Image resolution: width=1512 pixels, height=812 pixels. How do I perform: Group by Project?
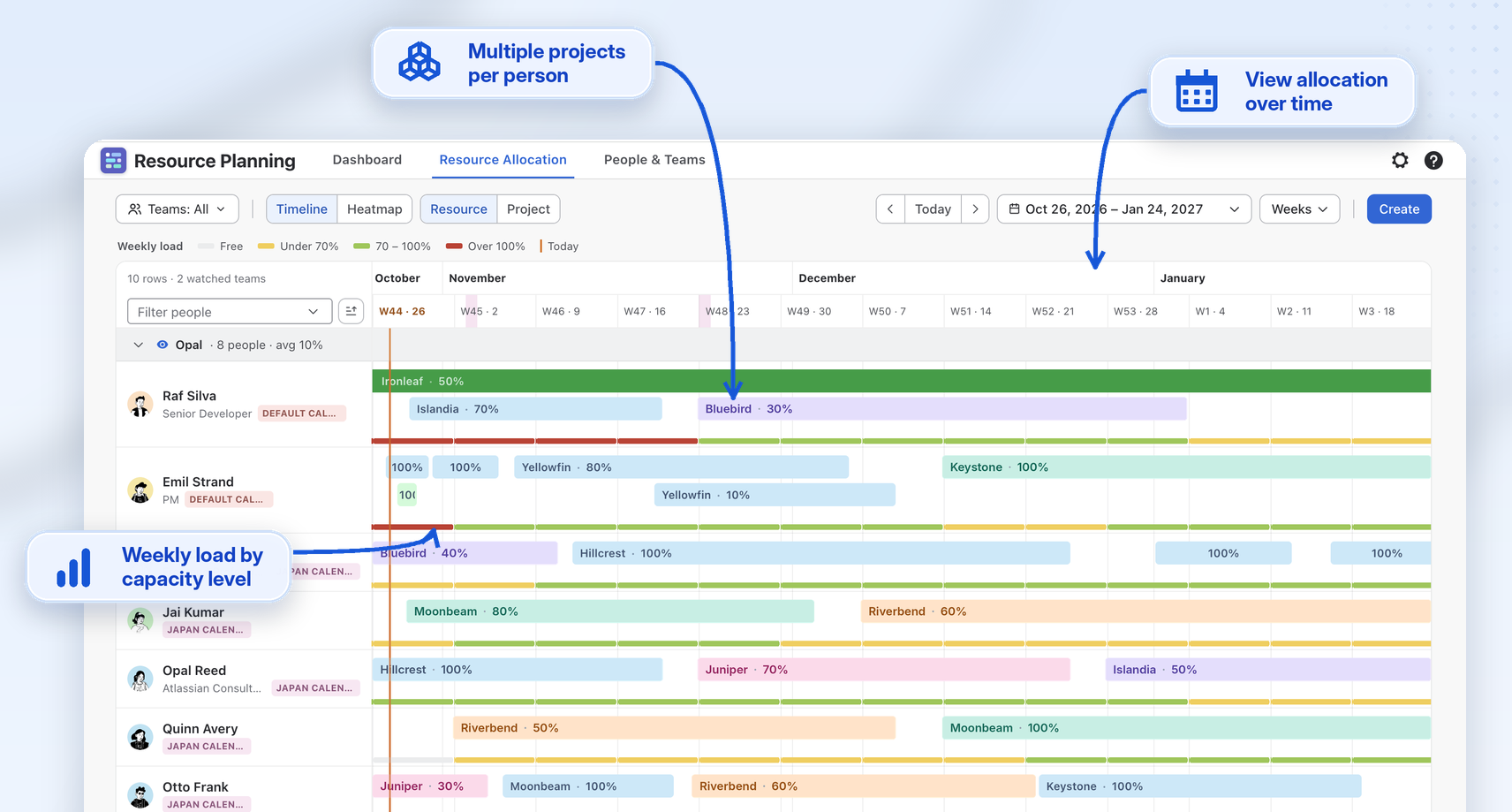click(x=528, y=209)
